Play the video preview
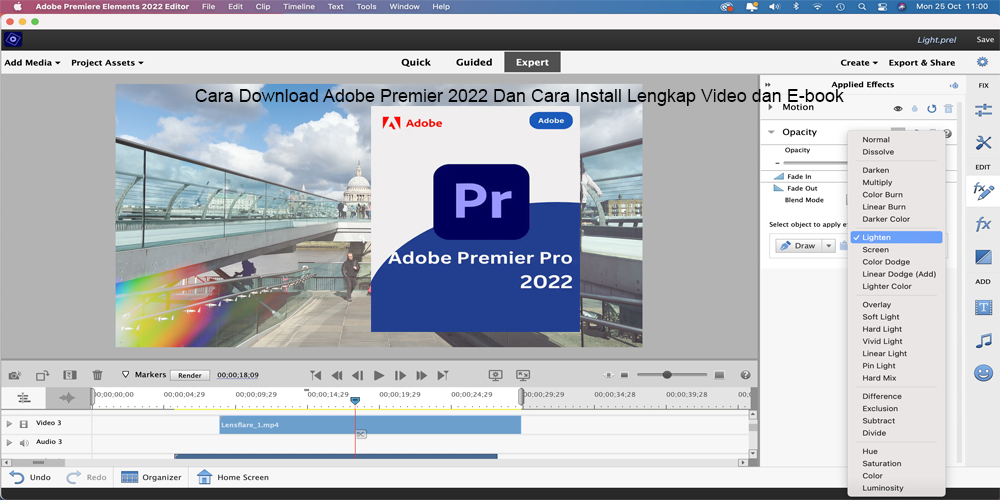This screenshot has width=1000, height=500. pos(379,375)
